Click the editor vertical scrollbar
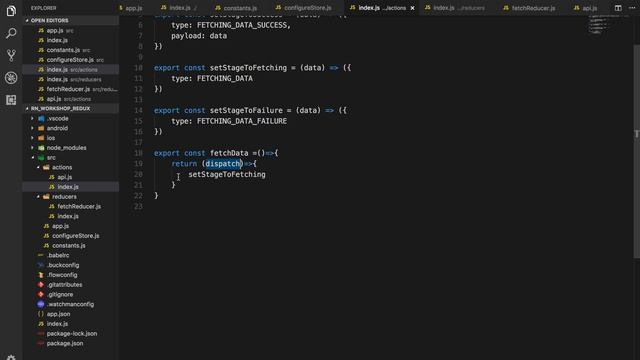Image resolution: width=640 pixels, height=360 pixels. coord(637,151)
